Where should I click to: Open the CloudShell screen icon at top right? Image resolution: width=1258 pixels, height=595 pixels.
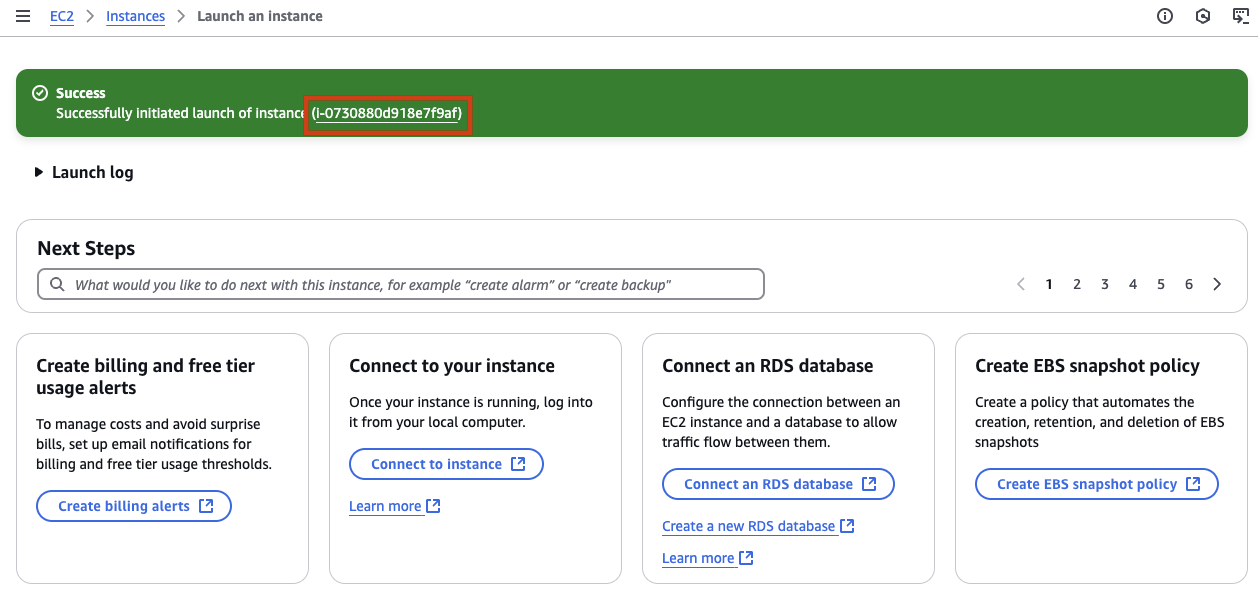click(1241, 16)
